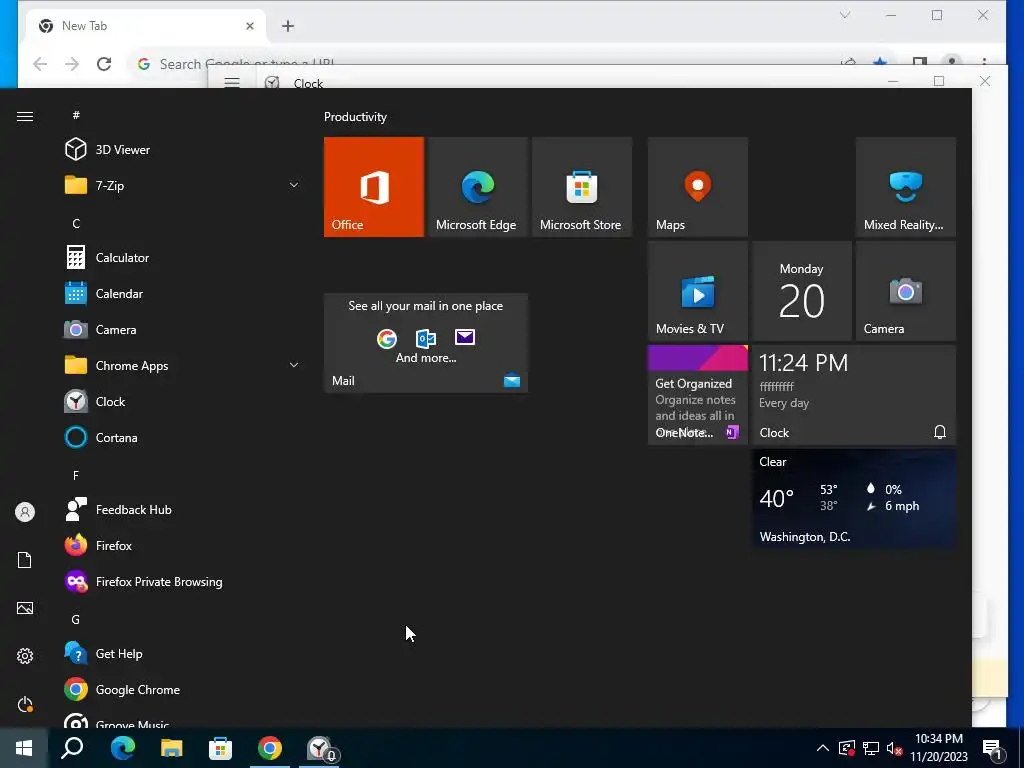Switch to Clock app in taskbar
The image size is (1024, 768).
click(x=319, y=748)
